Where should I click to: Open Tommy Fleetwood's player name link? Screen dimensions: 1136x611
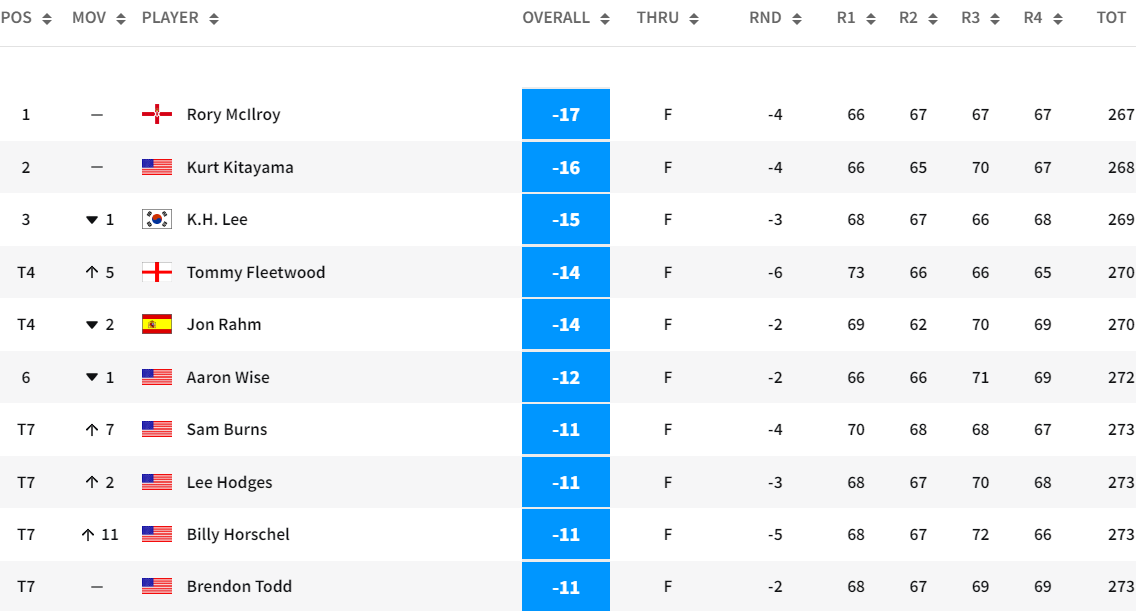tap(255, 272)
